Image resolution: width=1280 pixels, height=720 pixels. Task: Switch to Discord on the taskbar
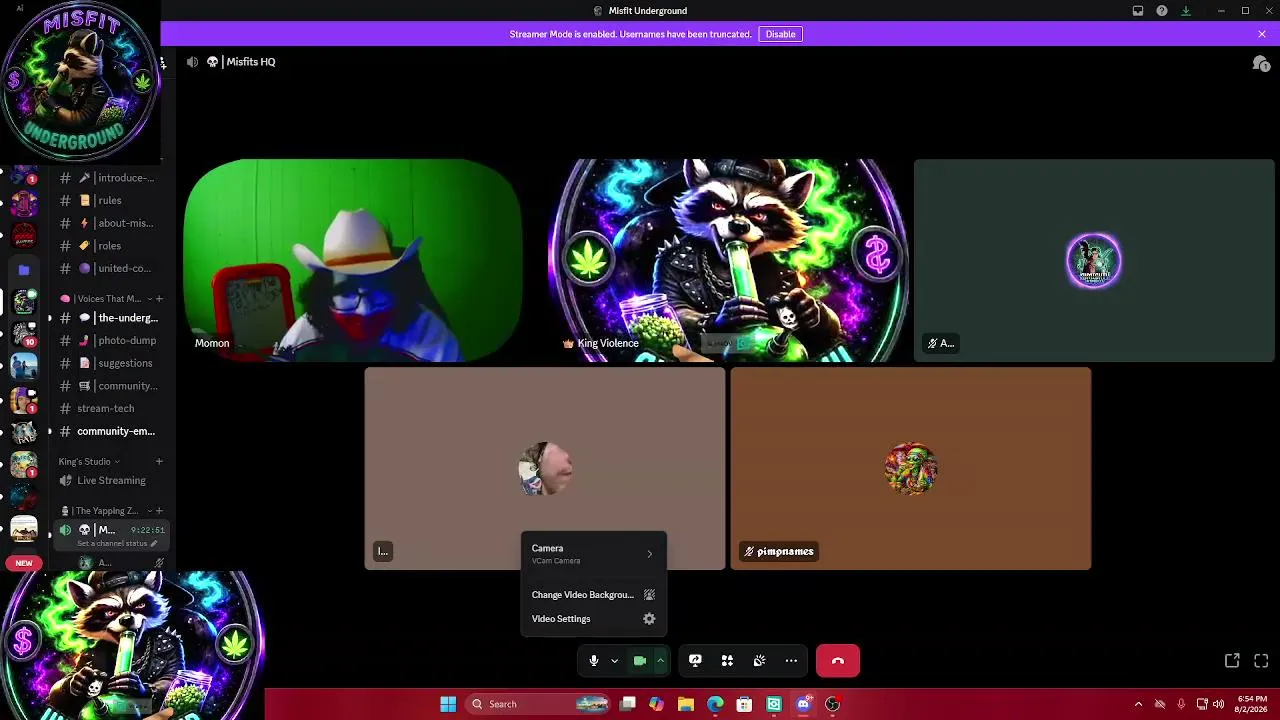803,704
